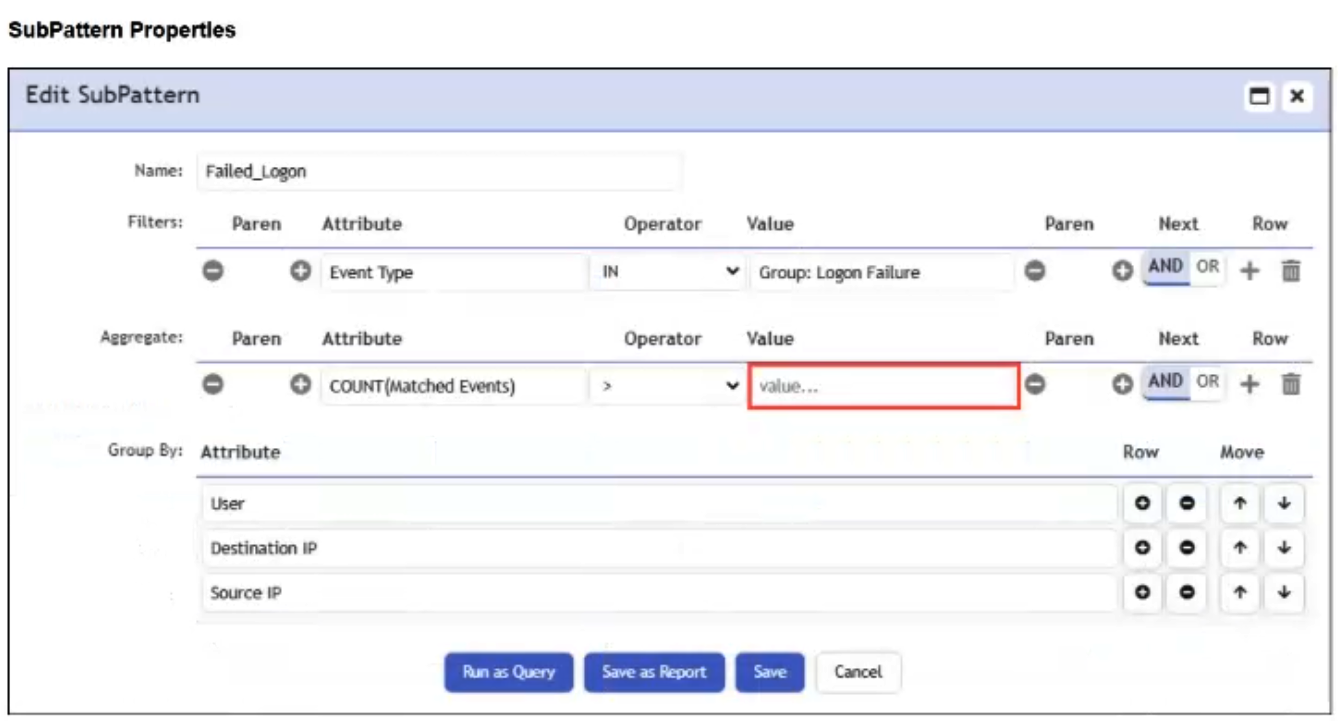Maximize the Edit SubPattern dialog
Screen dimensions: 1338x721
[x=1260, y=96]
